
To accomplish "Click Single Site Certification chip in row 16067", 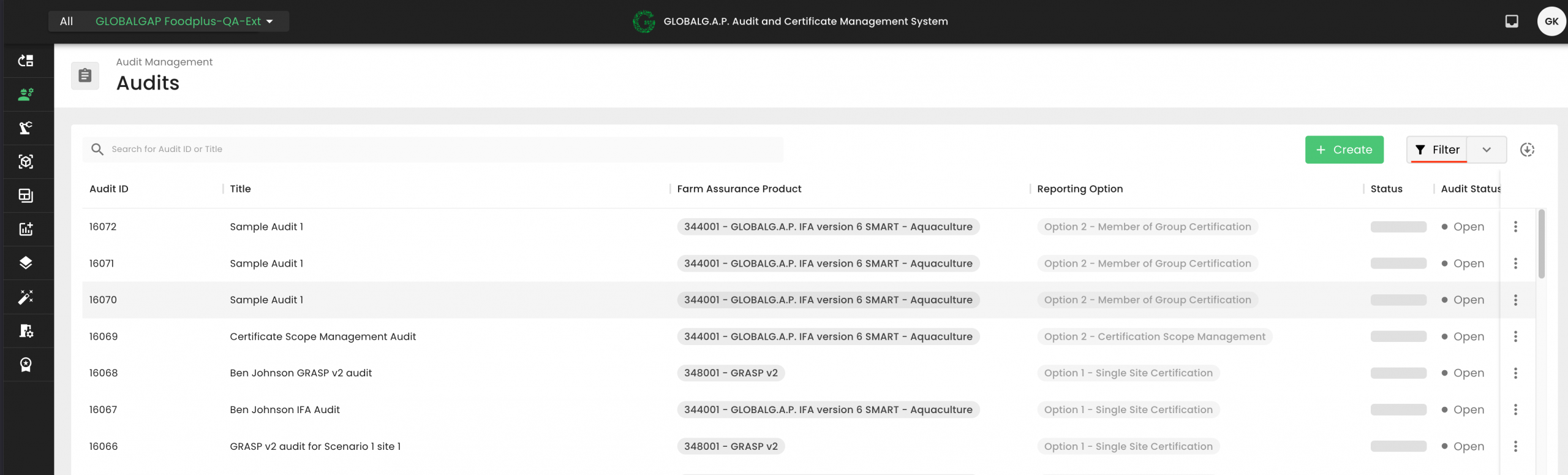I will point(1128,409).
